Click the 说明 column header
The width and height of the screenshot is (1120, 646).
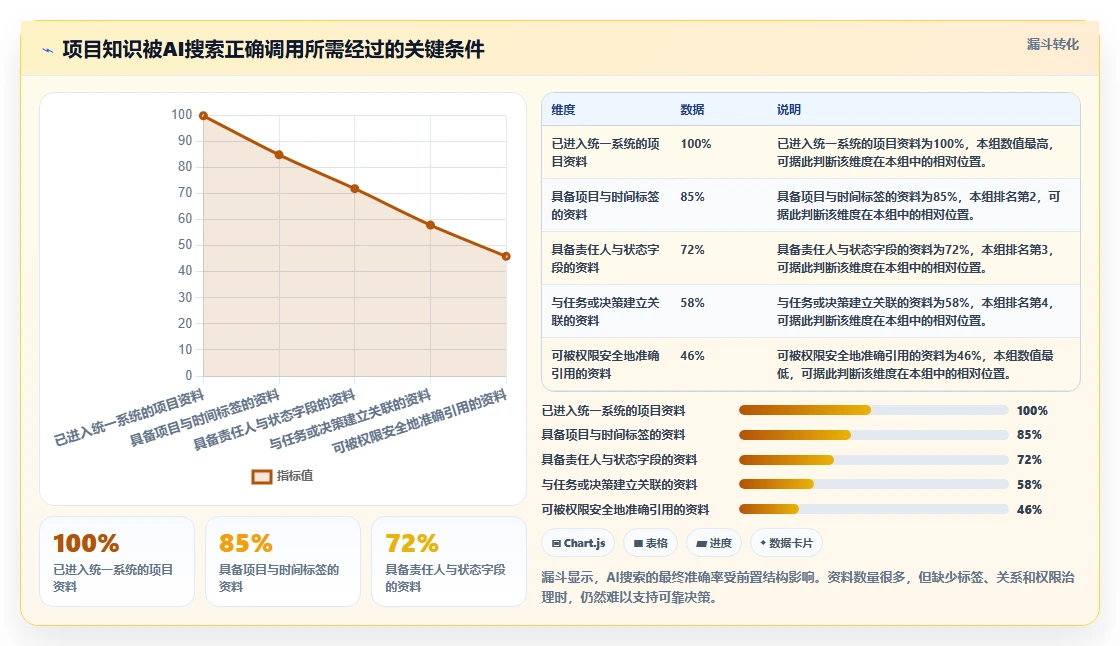789,110
